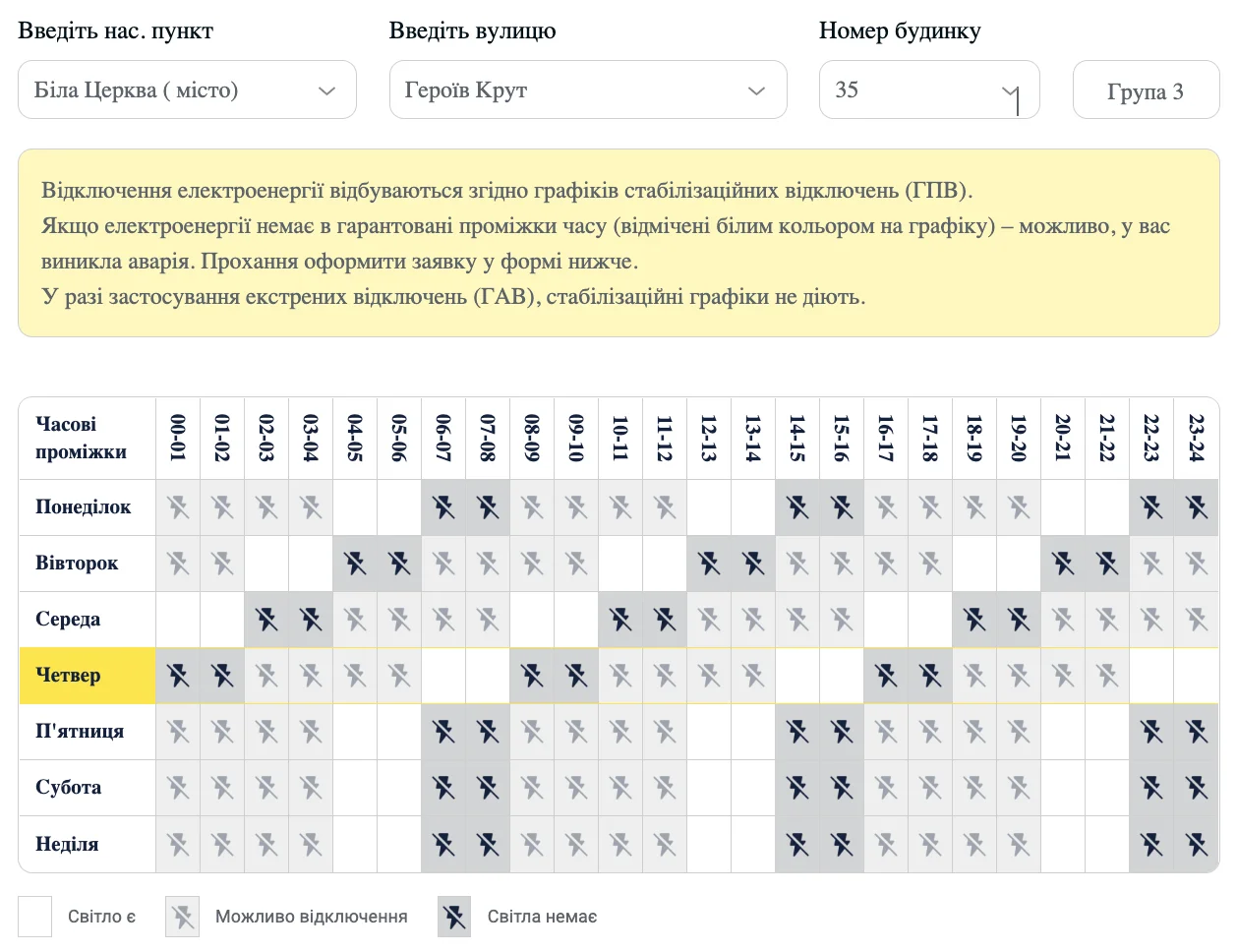Click the Субота 03-04 possible outage icon

311,788
